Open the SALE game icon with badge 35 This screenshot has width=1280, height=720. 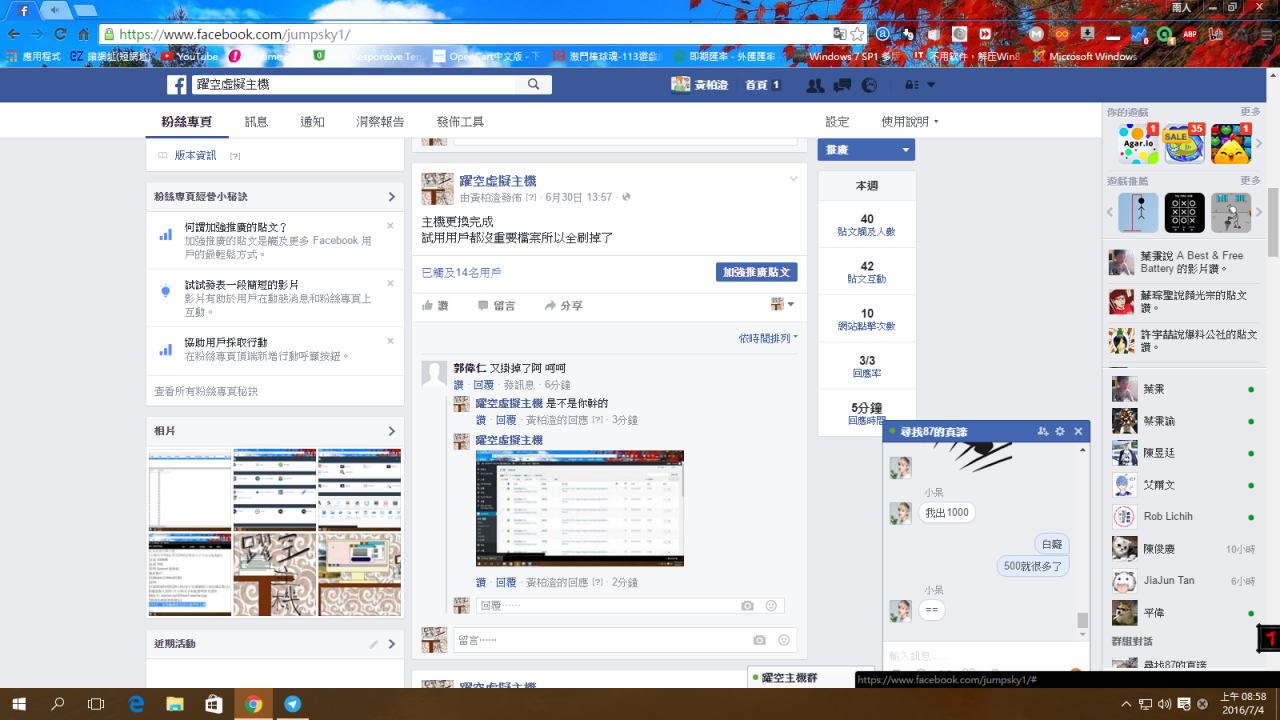[x=1184, y=144]
